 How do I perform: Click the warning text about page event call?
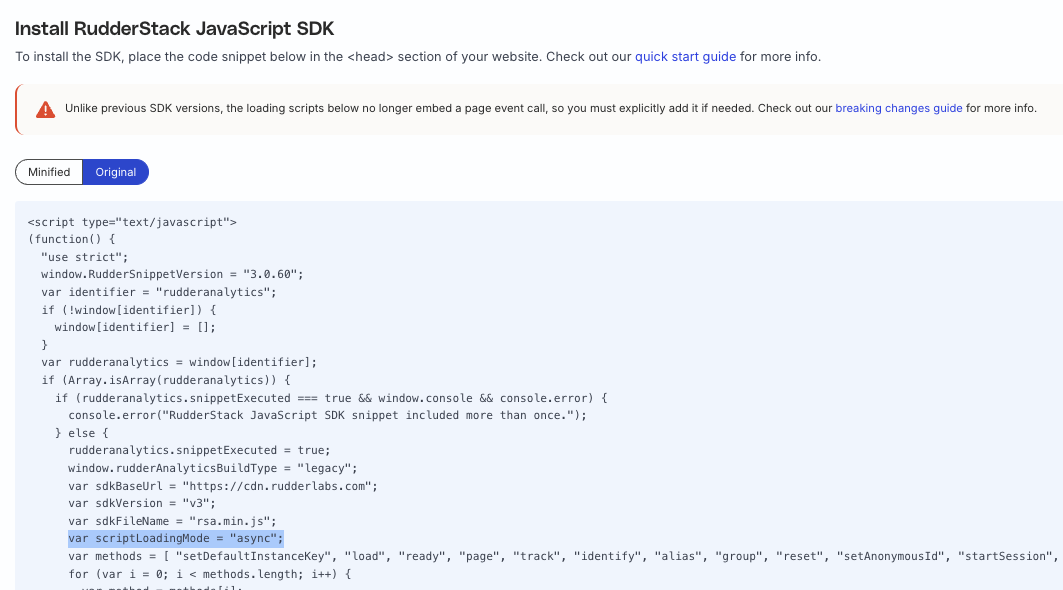point(550,109)
